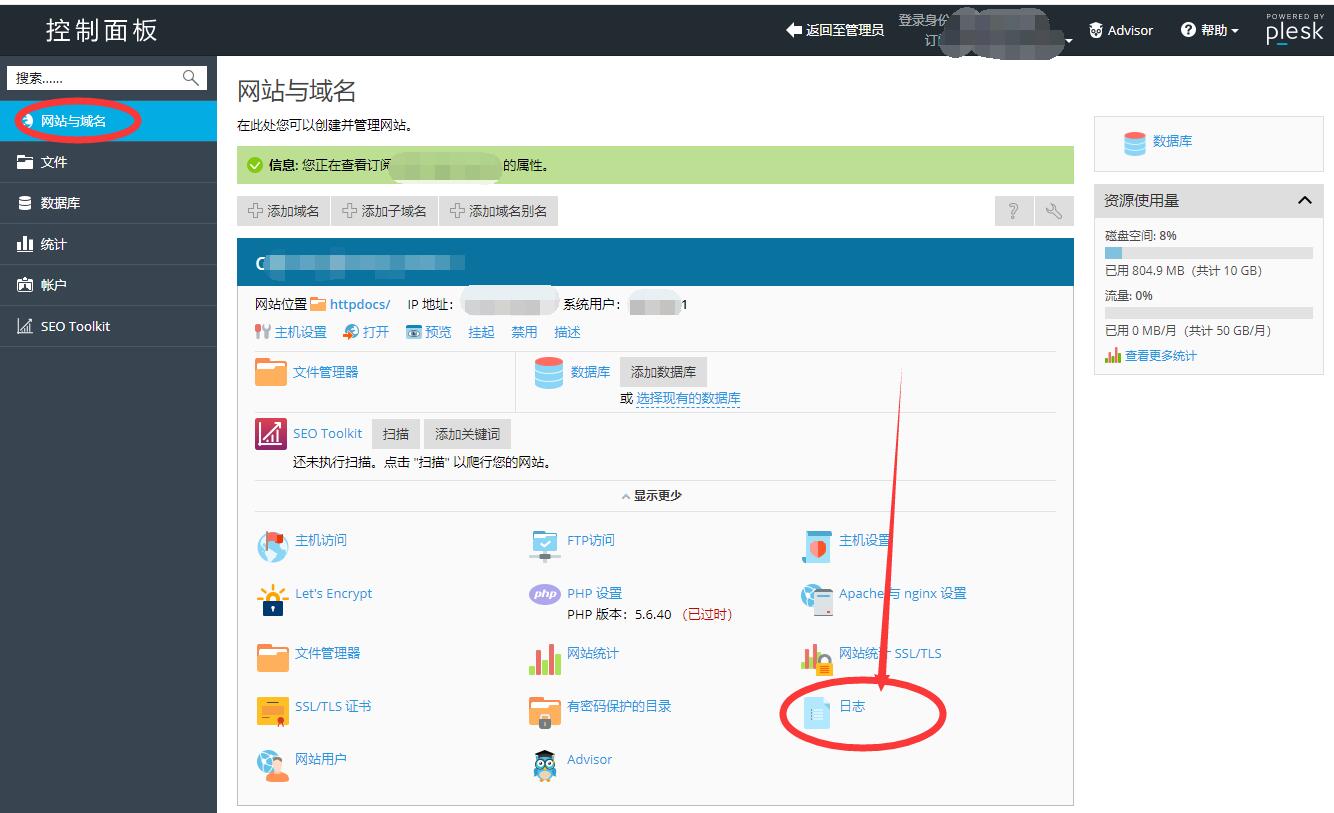1334x813 pixels.
Task: Open the 网站统计 bar chart icon
Action: [544, 659]
